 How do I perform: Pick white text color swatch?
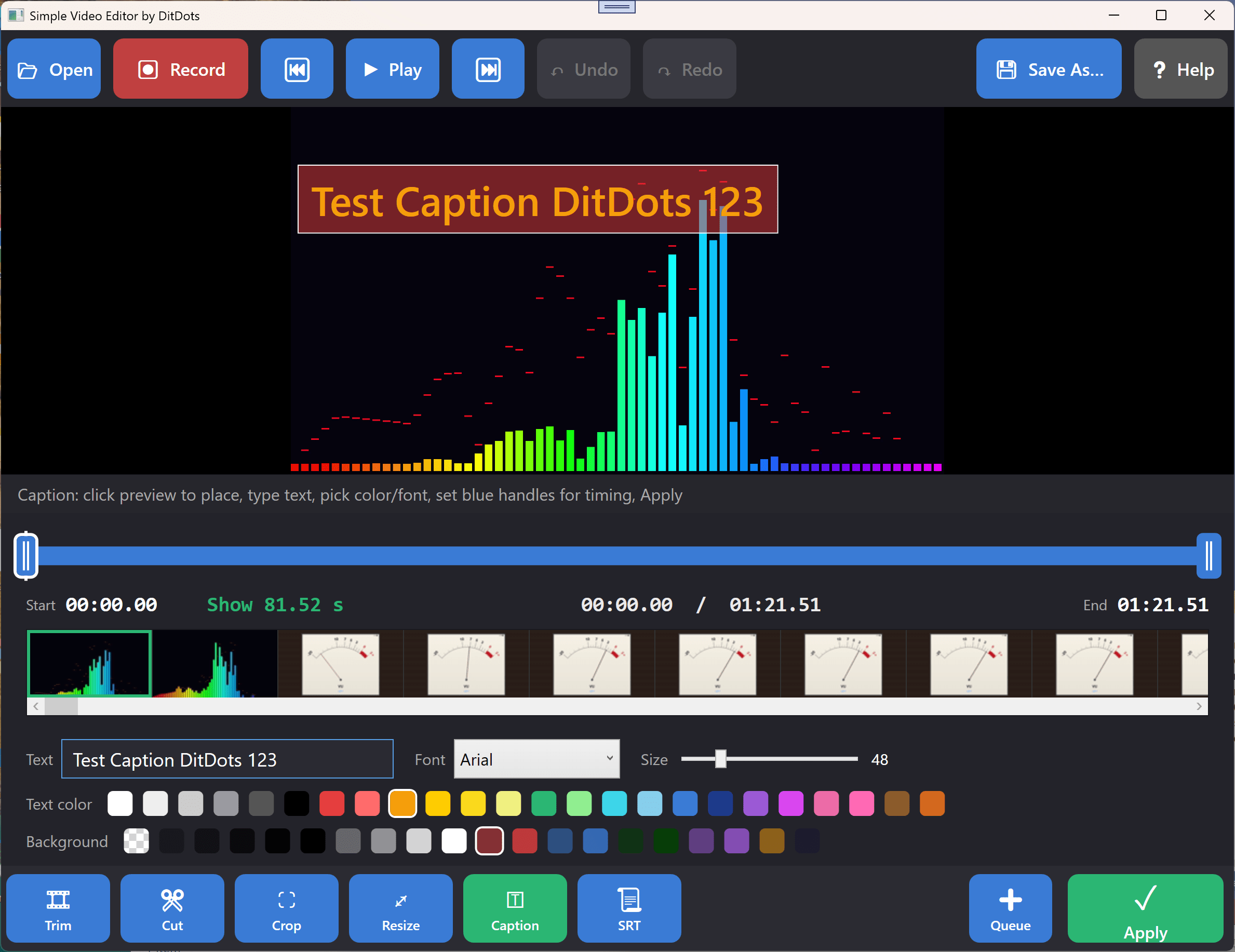pos(120,804)
